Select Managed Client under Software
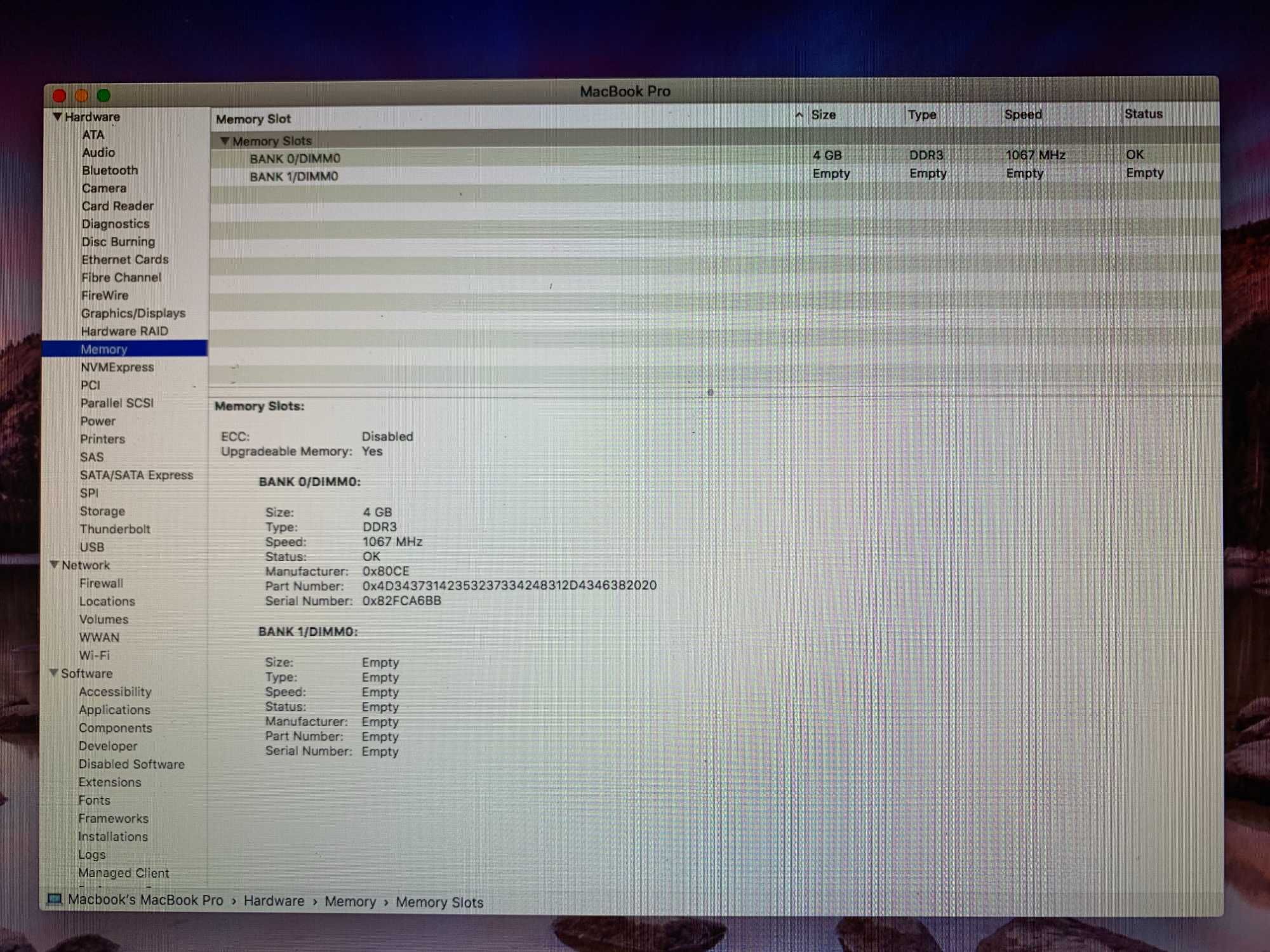 (x=124, y=873)
